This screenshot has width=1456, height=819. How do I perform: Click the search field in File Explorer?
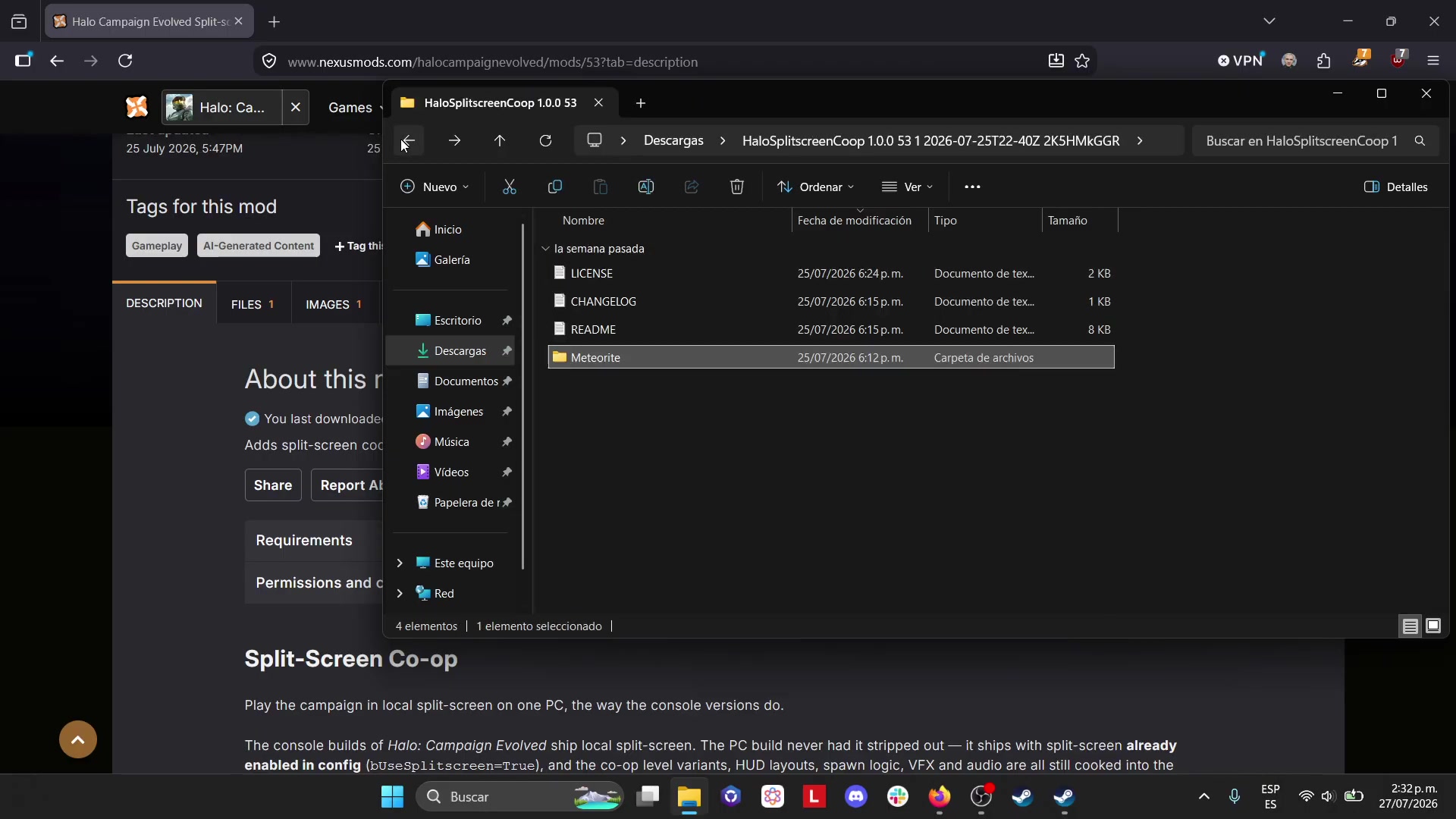(1315, 141)
